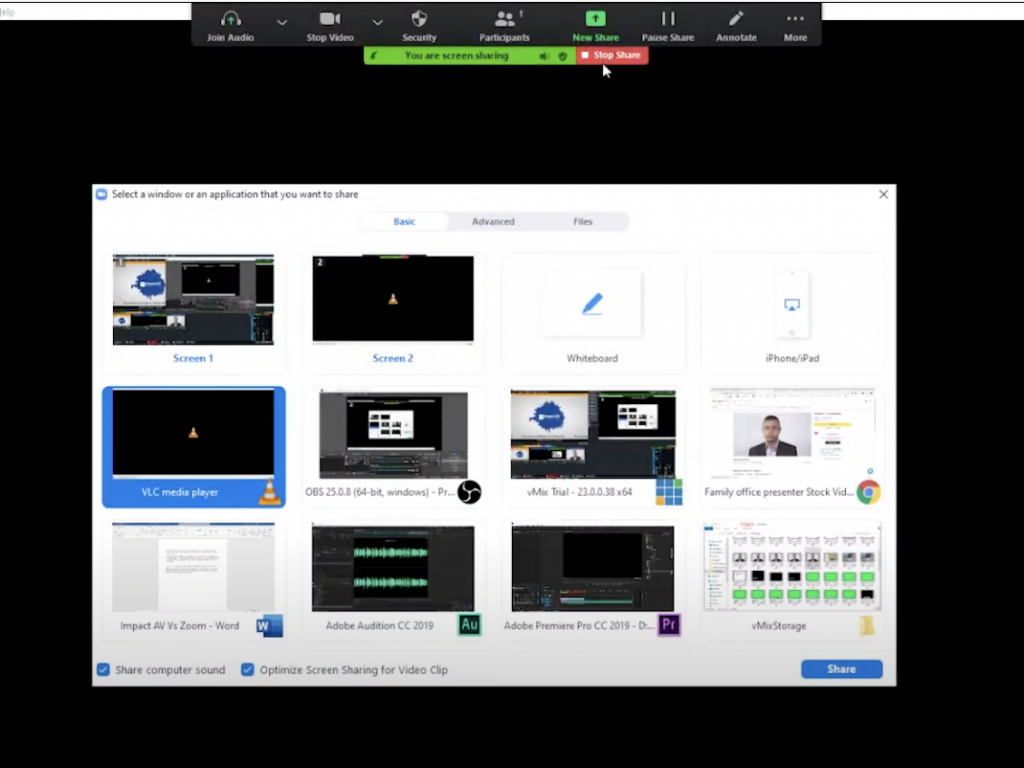The image size is (1024, 768).
Task: Select the Impact AV Vs Zoom Word window
Action: pos(193,567)
